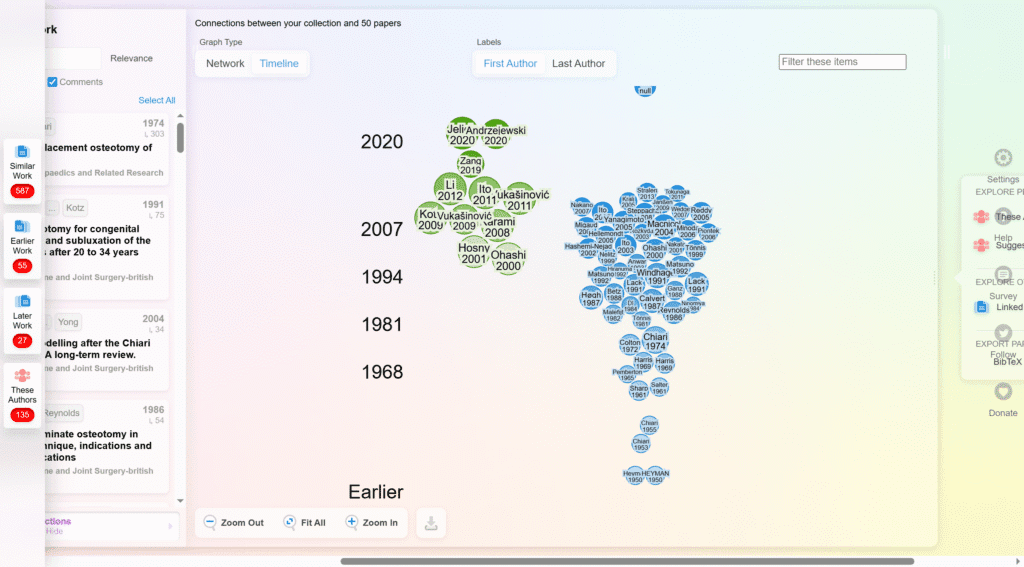Click the Zoom Out button

pyautogui.click(x=234, y=523)
